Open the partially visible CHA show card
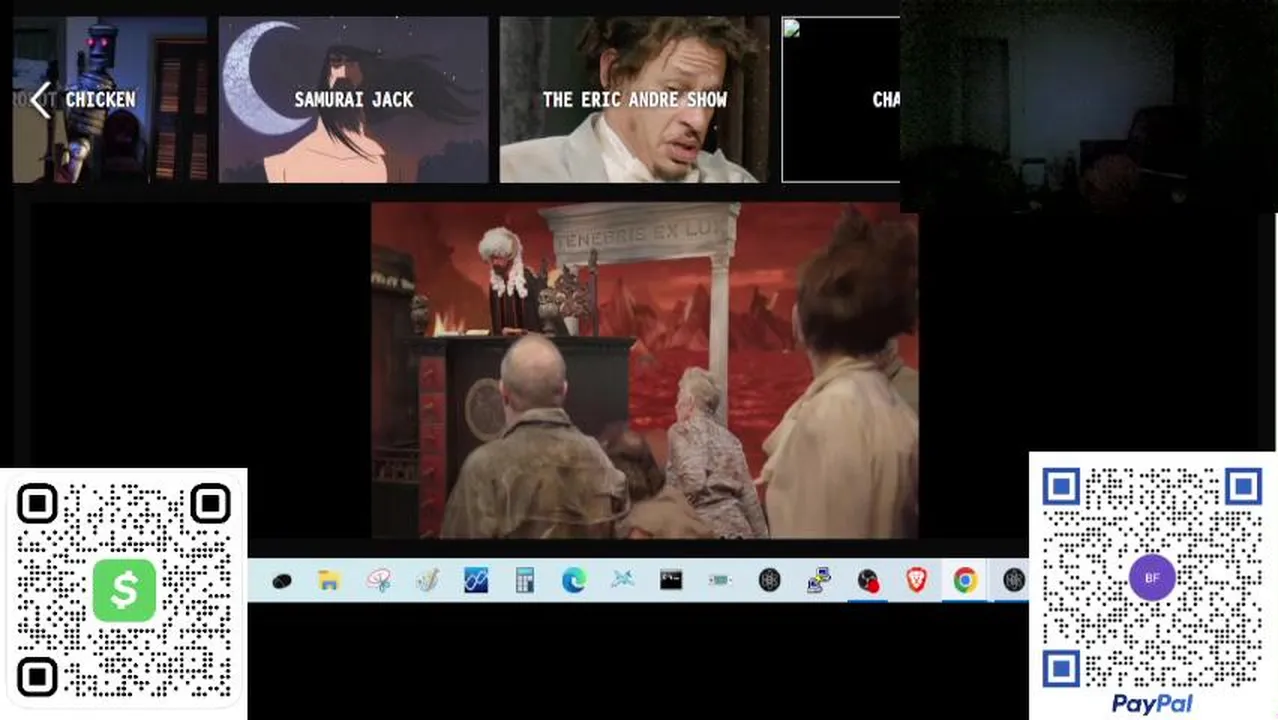This screenshot has width=1278, height=720. coord(840,100)
